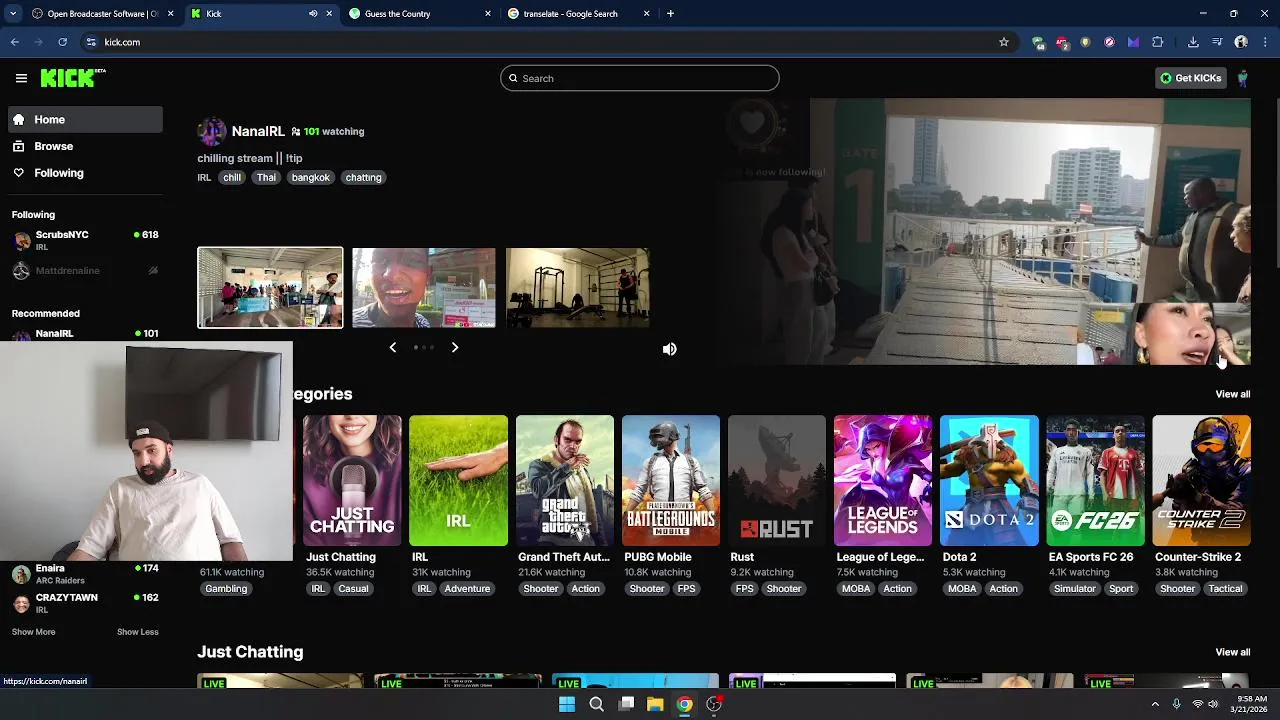Click the Kick search field
Image resolution: width=1280 pixels, height=720 pixels.
tap(640, 78)
